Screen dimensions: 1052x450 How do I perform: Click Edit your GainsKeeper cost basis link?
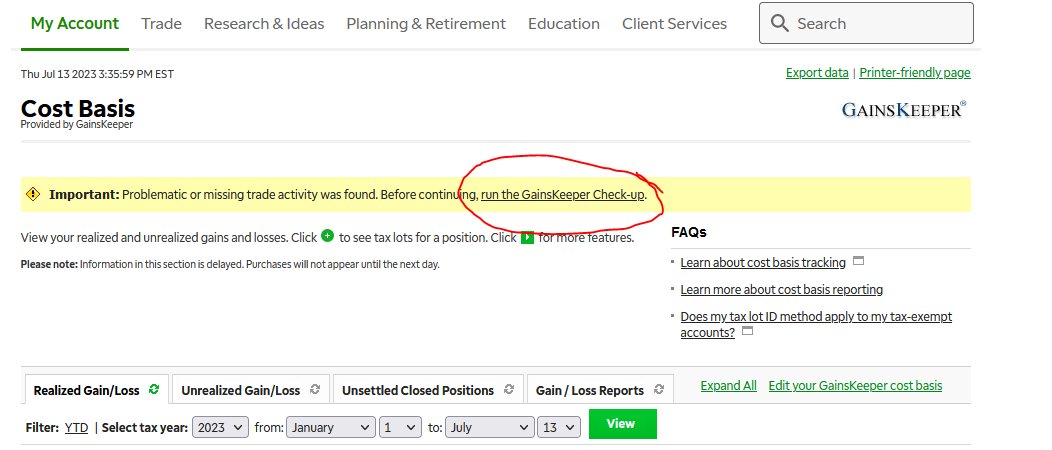pyautogui.click(x=855, y=386)
